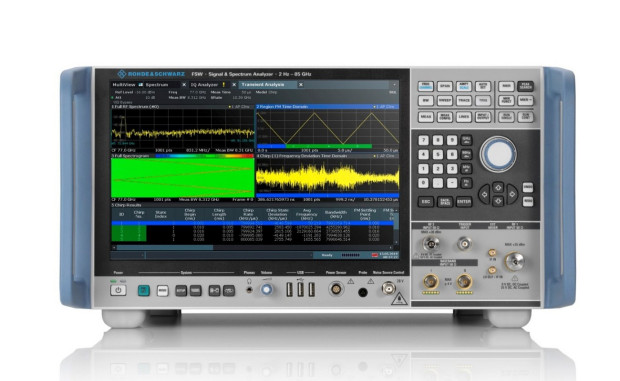
Task: Push the INPUT/OUTPUT hardkey
Action: (483, 117)
